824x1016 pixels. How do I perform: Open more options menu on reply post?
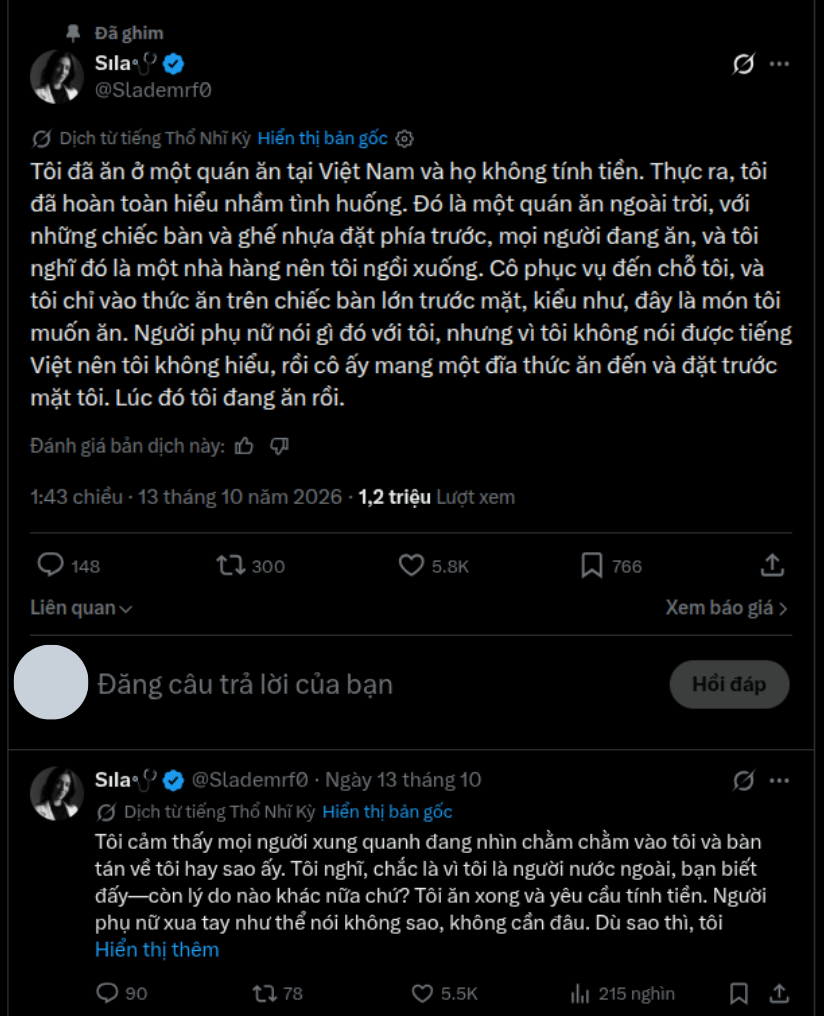click(x=779, y=780)
